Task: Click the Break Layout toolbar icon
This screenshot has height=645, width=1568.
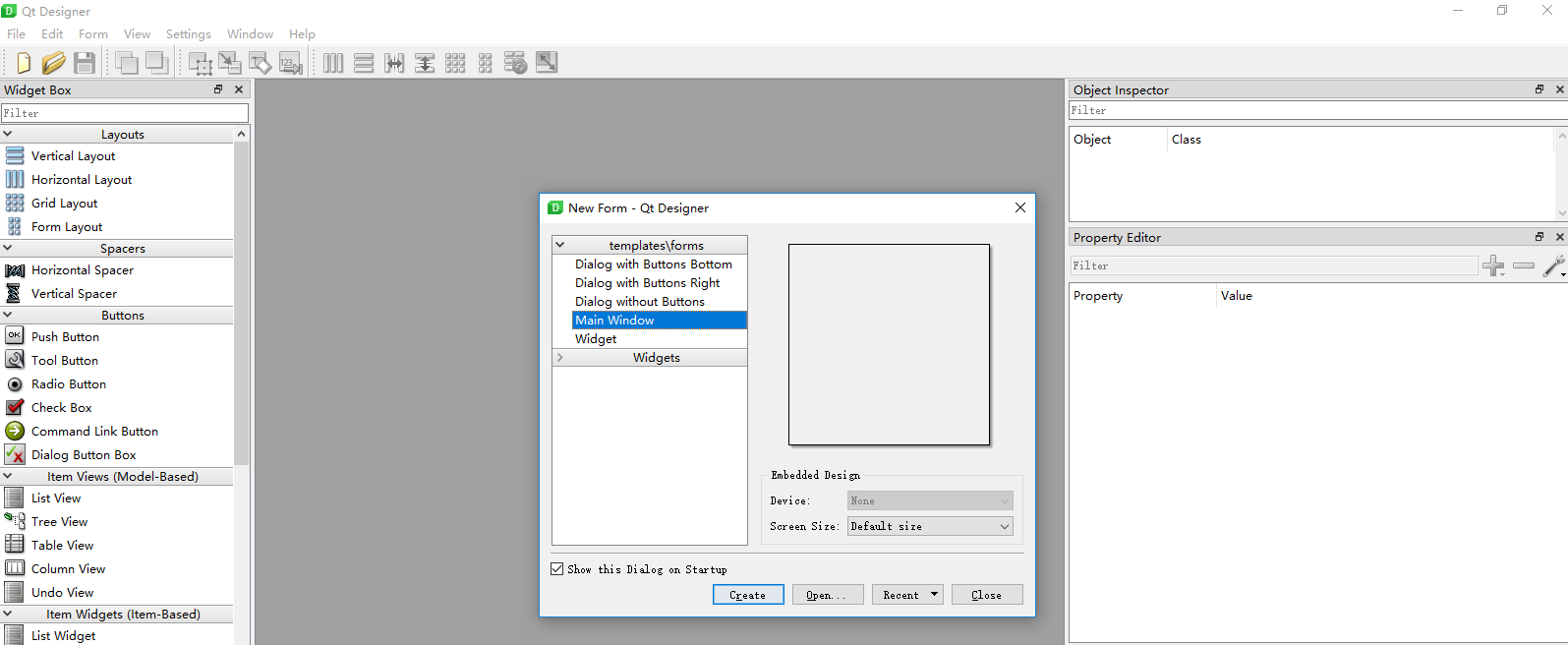Action: point(516,63)
